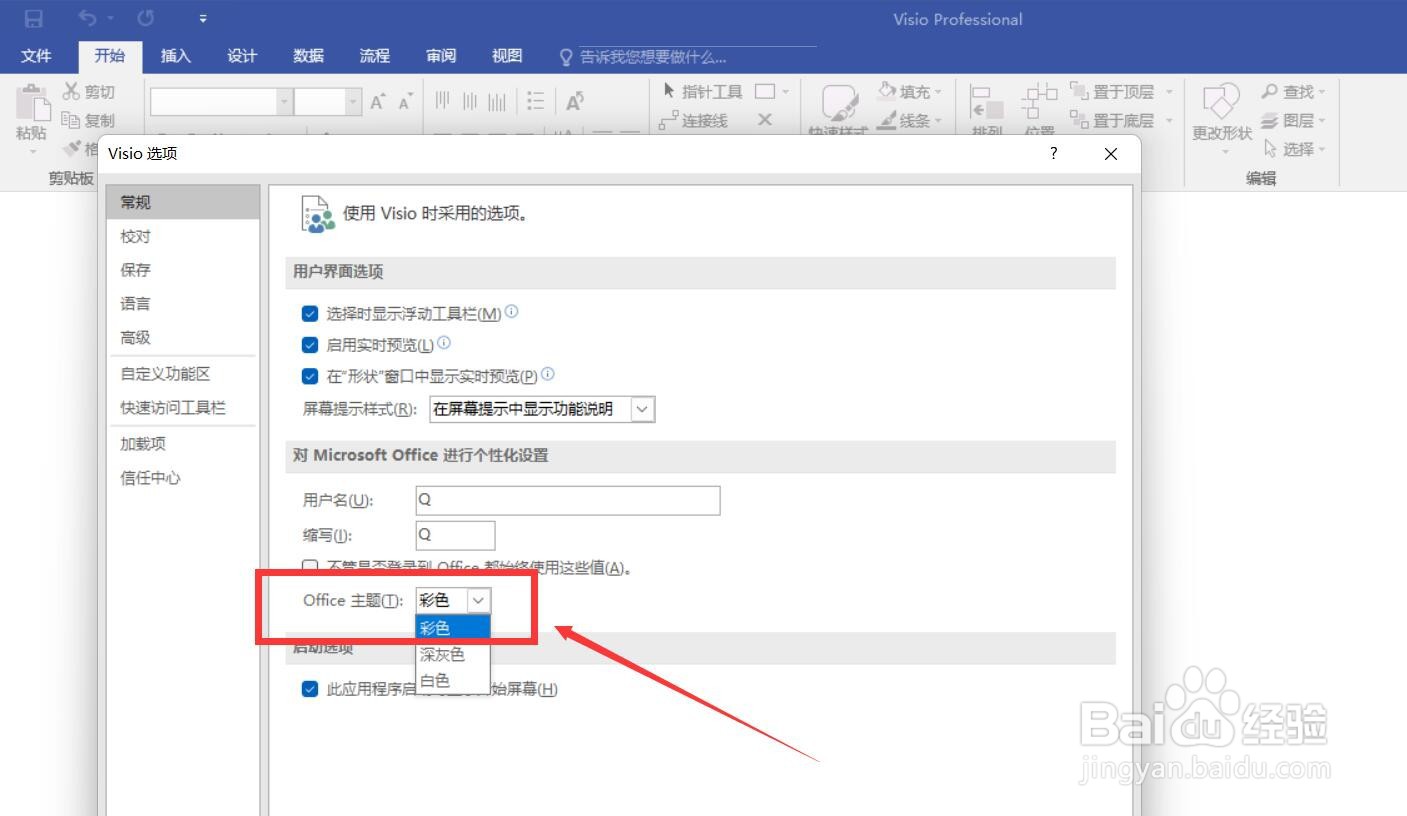Image resolution: width=1407 pixels, height=816 pixels.
Task: Select the Connector tool
Action: pos(694,120)
